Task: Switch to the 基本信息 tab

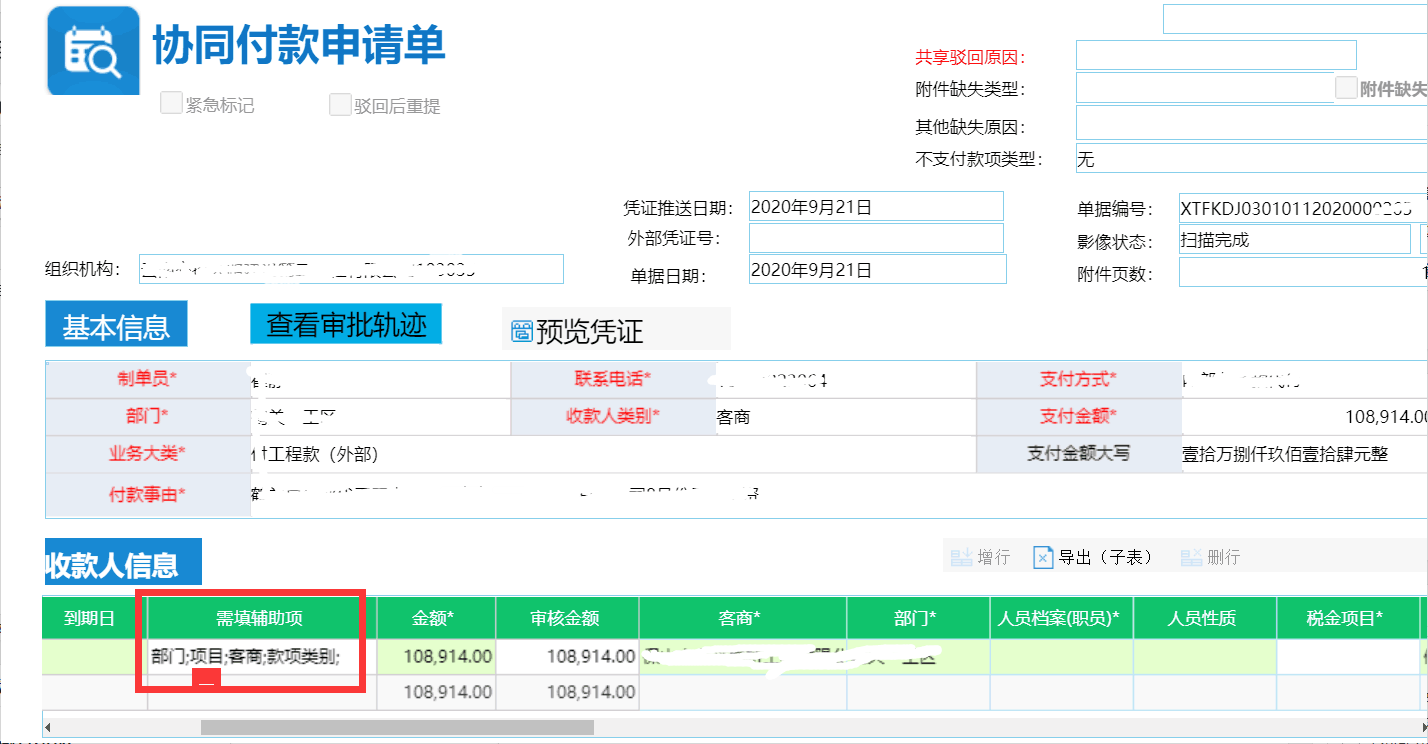Action: coord(116,326)
